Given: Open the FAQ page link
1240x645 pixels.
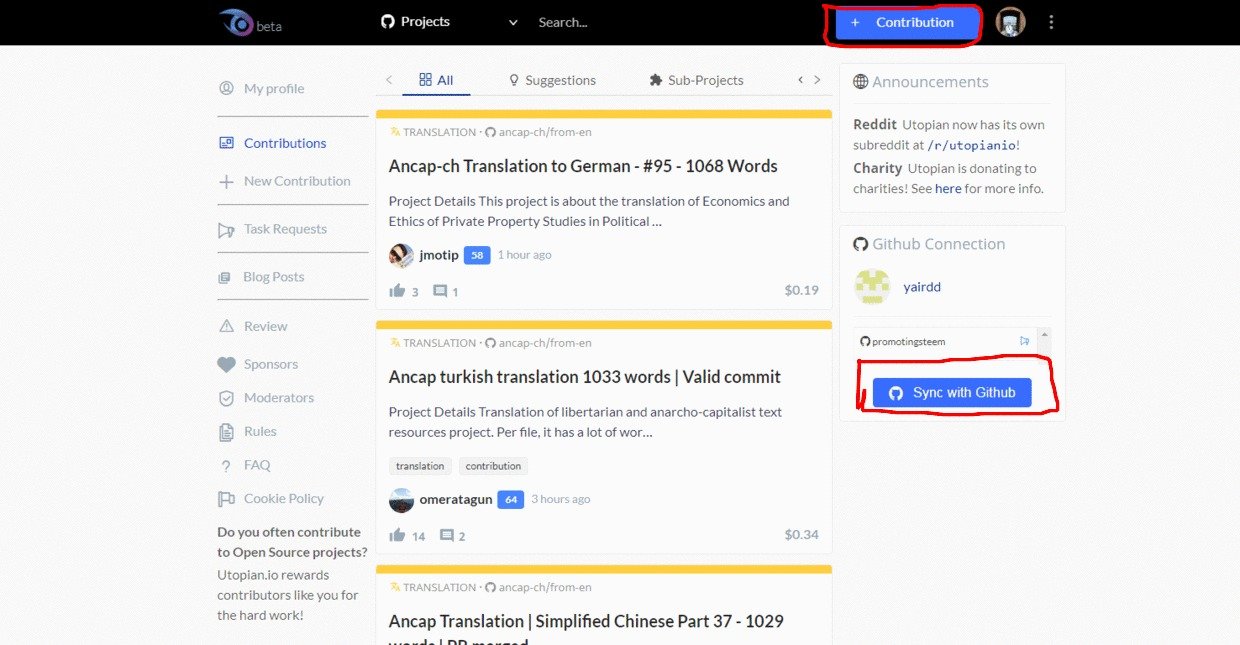Looking at the screenshot, I should 257,465.
